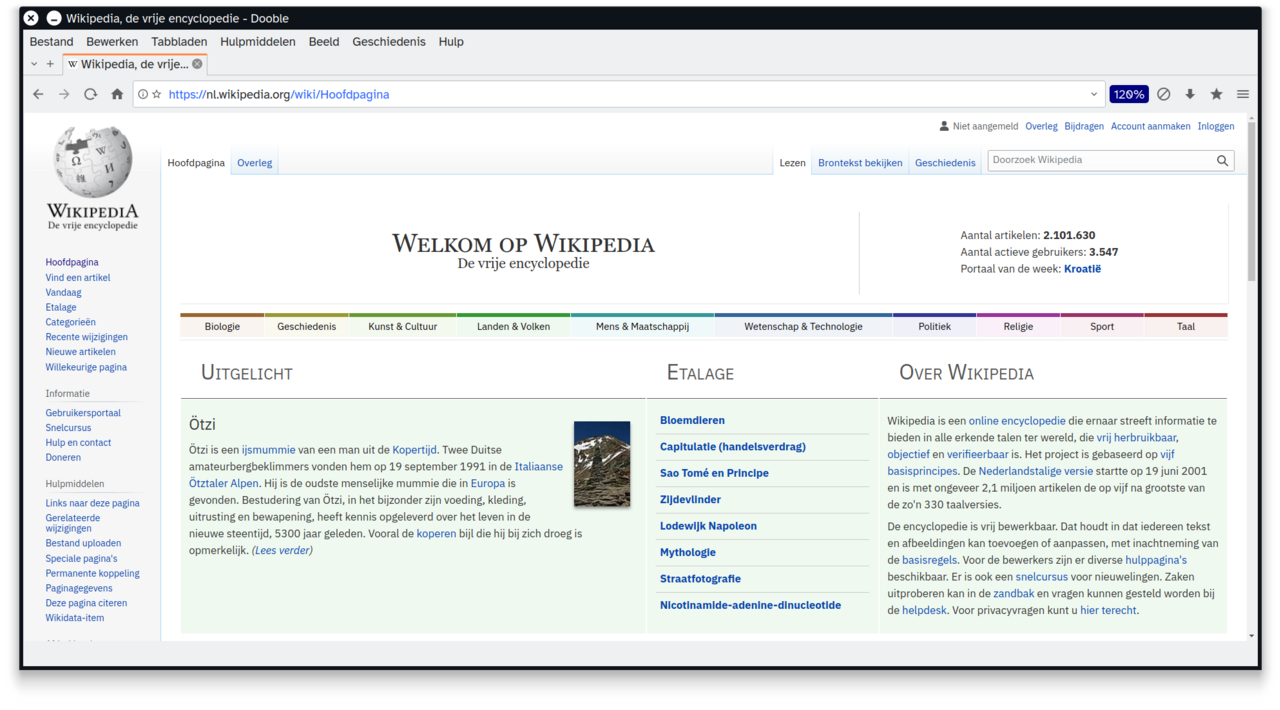The image size is (1280, 710).
Task: Bookmark page with address bar star outline
Action: (x=157, y=94)
